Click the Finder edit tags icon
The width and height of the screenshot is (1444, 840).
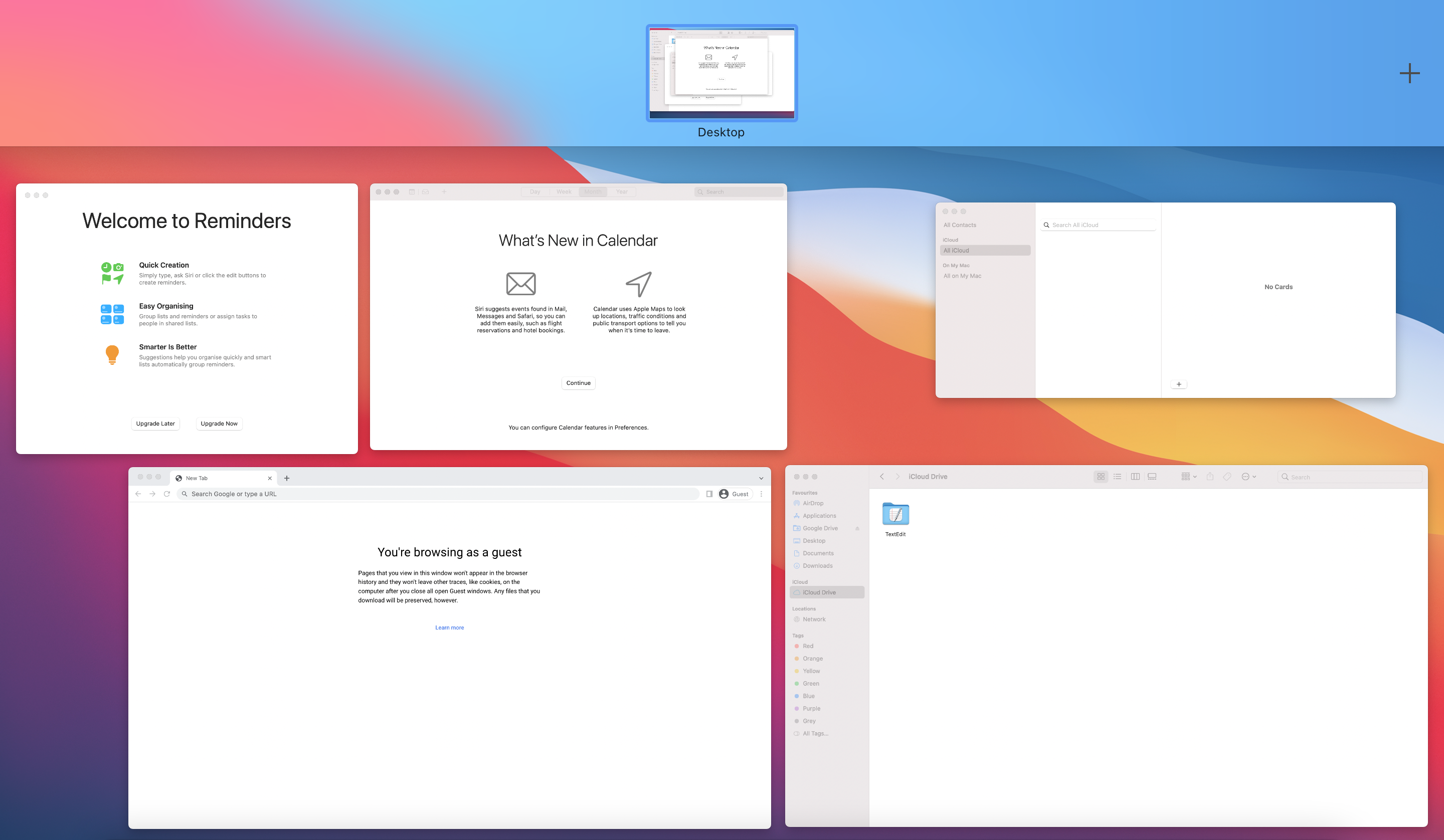click(x=1227, y=477)
